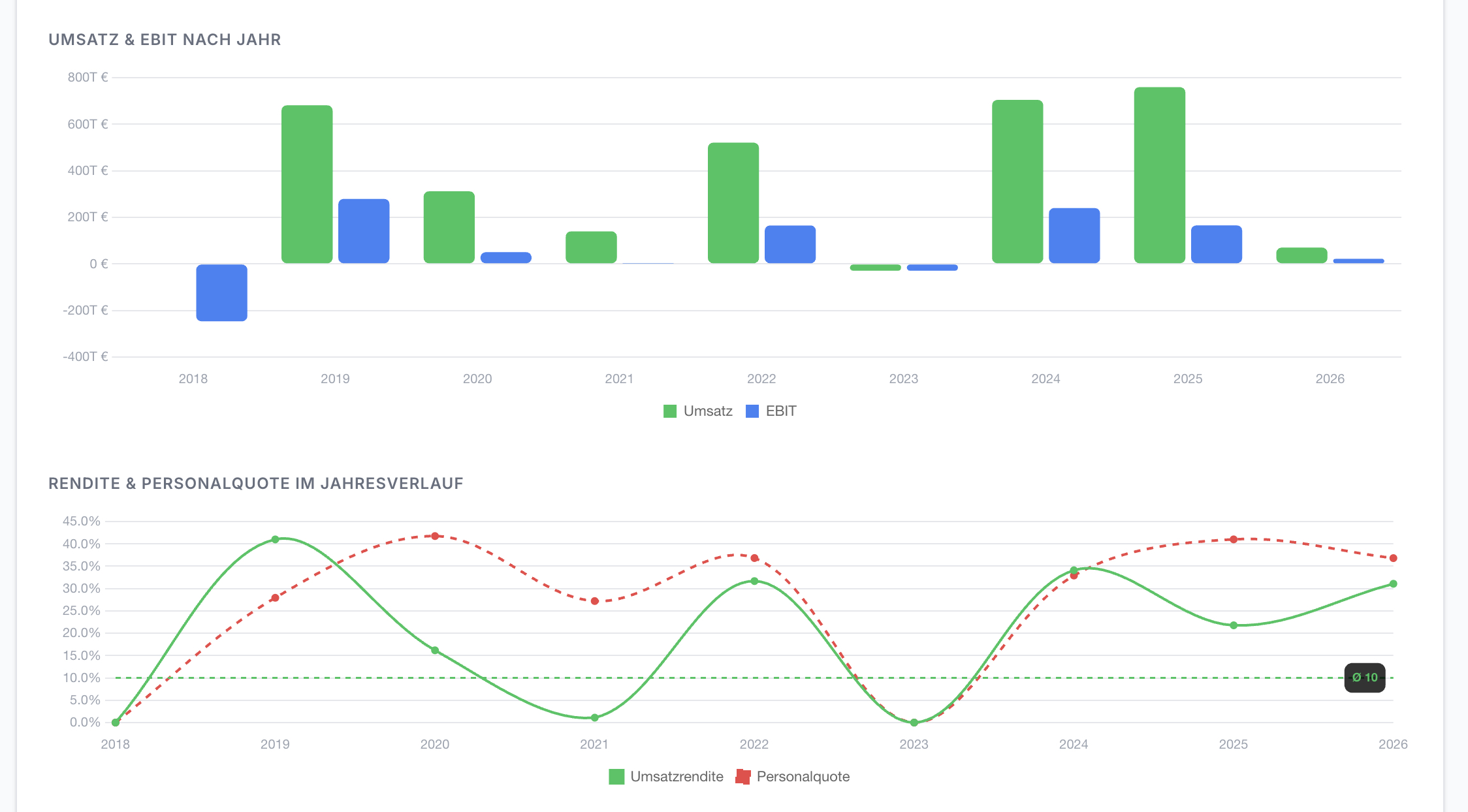
Task: Click the Ø 10 average label badge
Action: pos(1365,678)
